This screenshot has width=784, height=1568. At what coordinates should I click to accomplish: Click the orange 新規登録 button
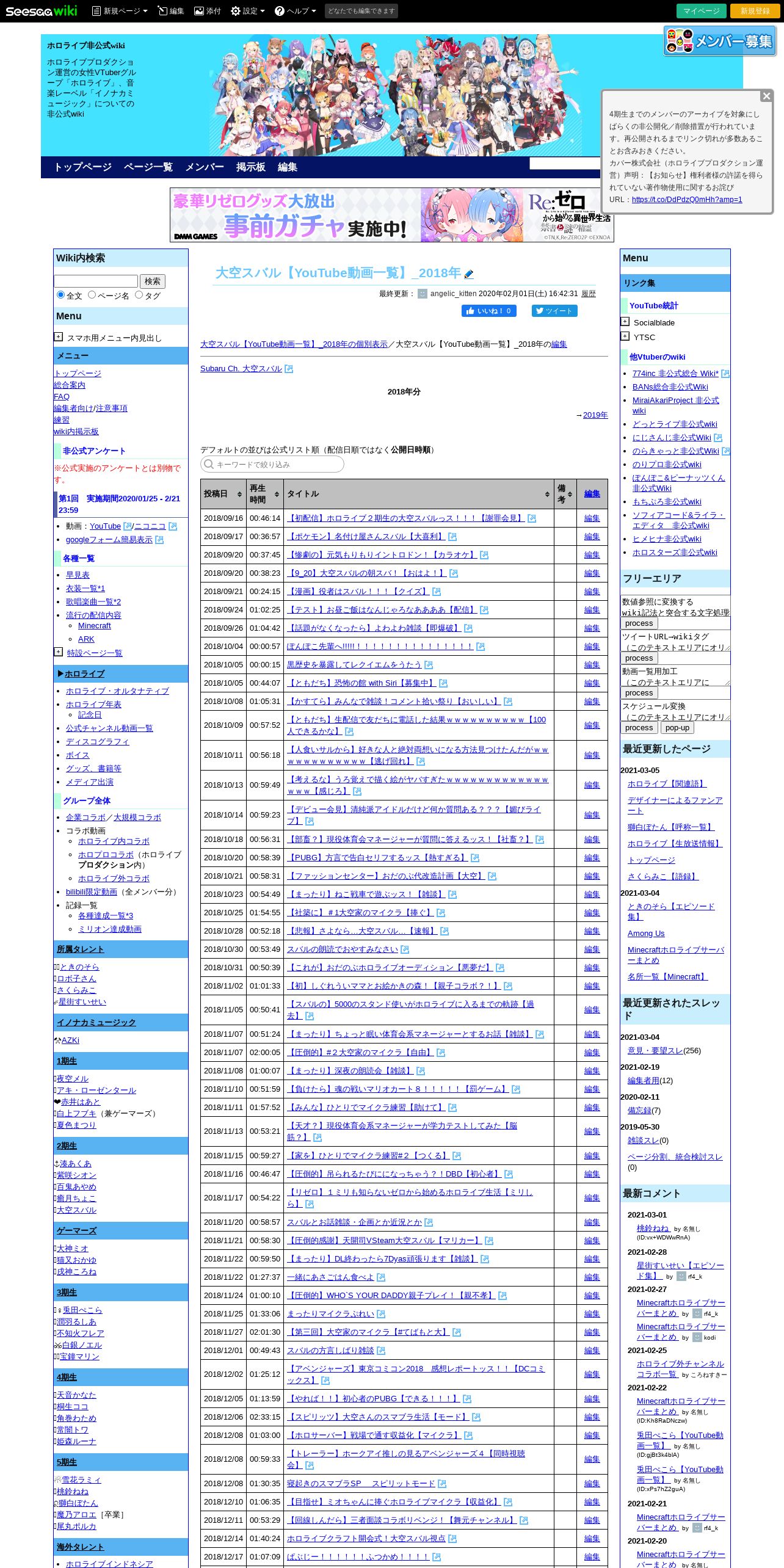point(755,11)
